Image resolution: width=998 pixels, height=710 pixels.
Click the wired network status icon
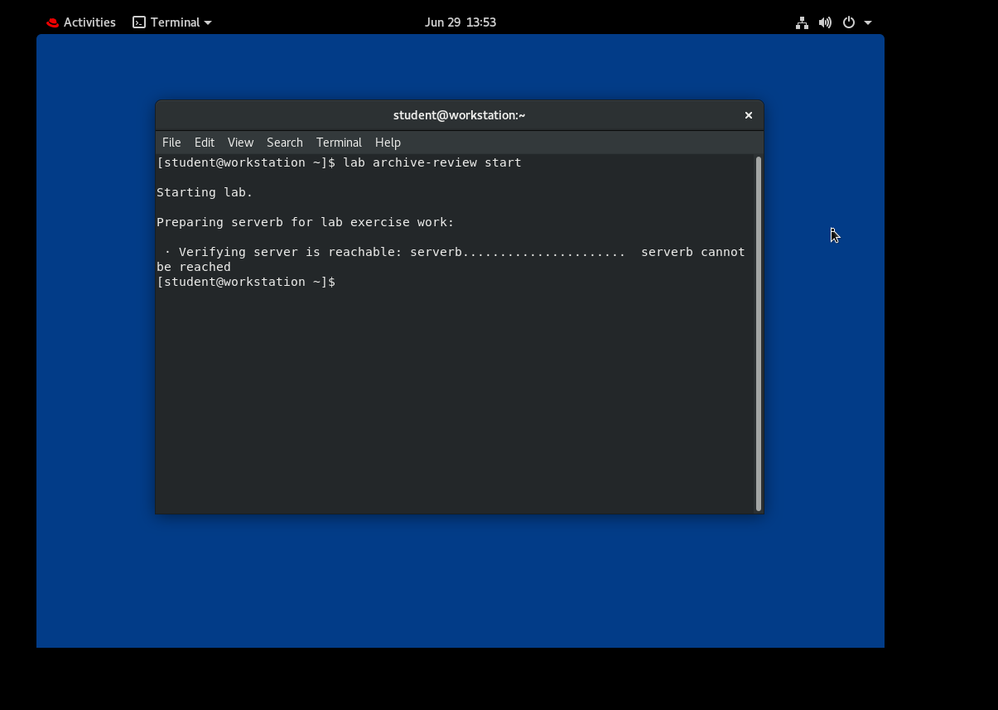(801, 22)
